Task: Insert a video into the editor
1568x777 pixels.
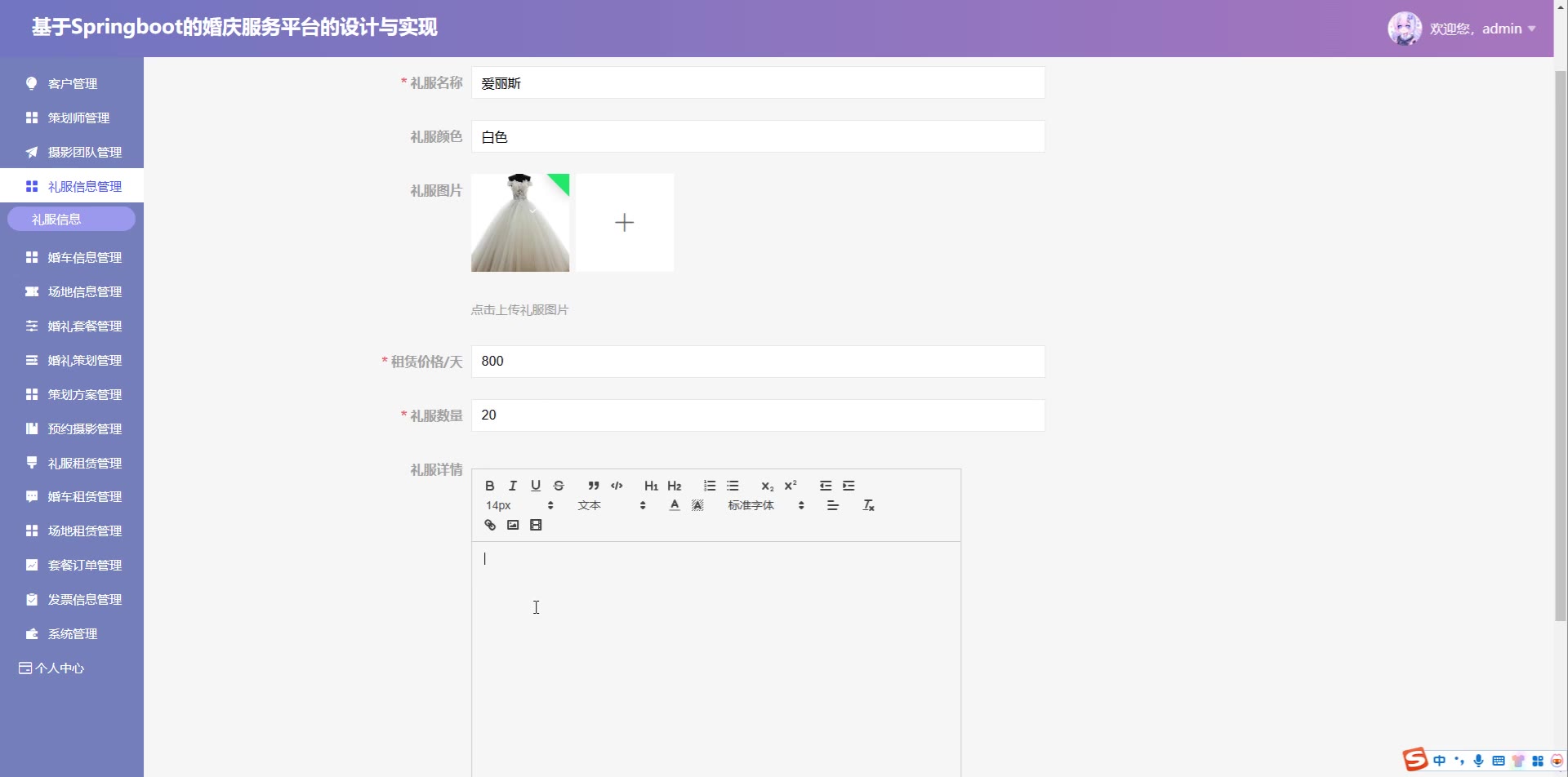Action: coord(536,525)
